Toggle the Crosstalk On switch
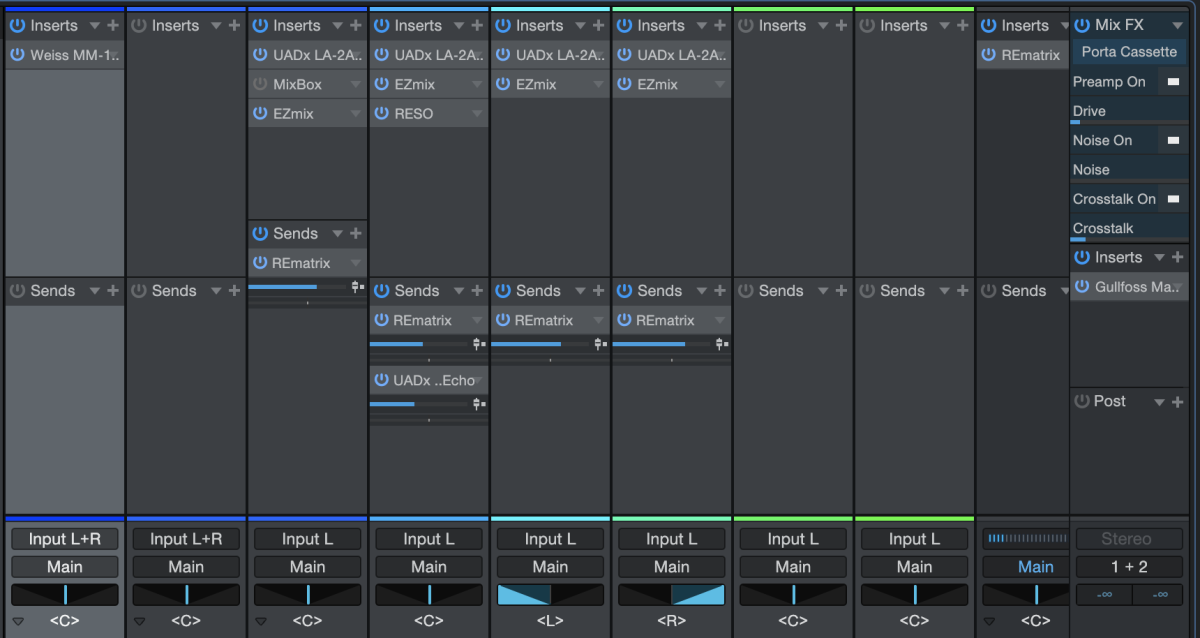The height and width of the screenshot is (638, 1200). [1172, 199]
